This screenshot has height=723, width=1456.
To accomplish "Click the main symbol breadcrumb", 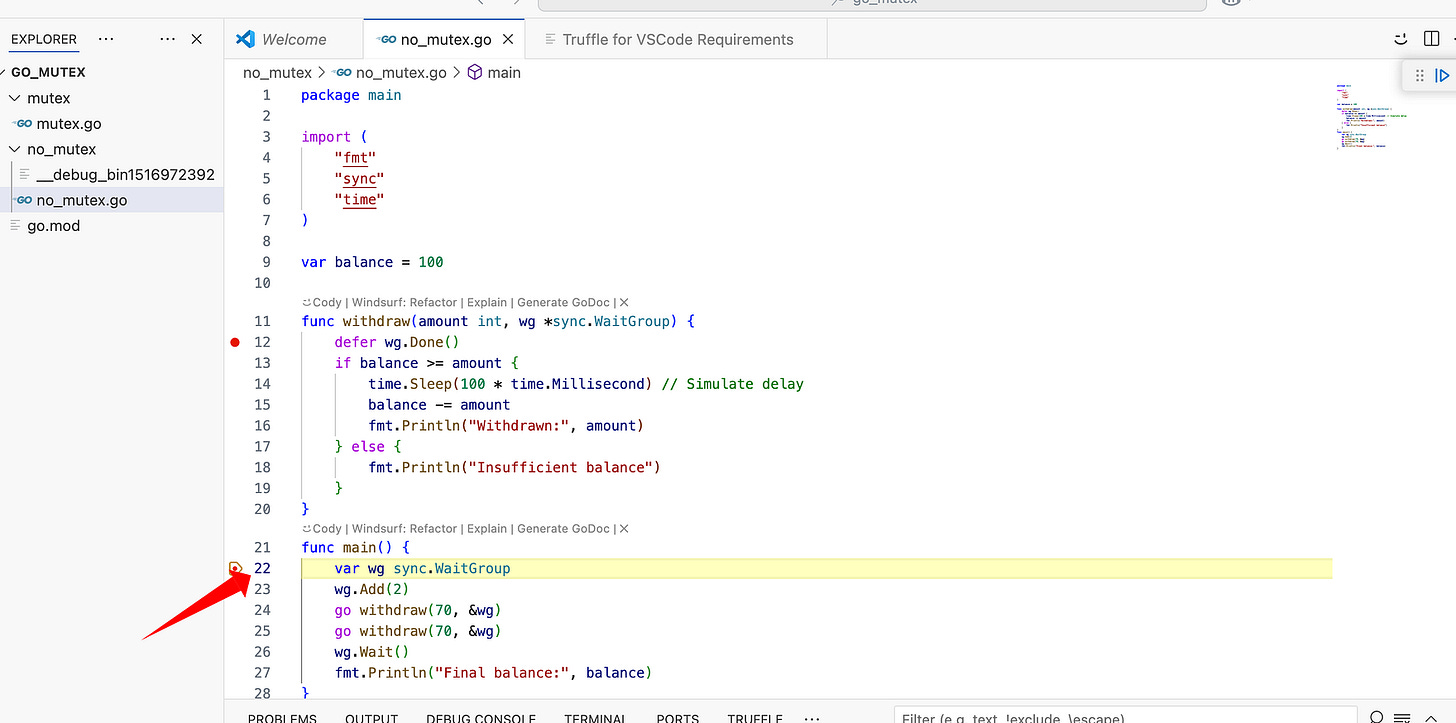I will [504, 72].
